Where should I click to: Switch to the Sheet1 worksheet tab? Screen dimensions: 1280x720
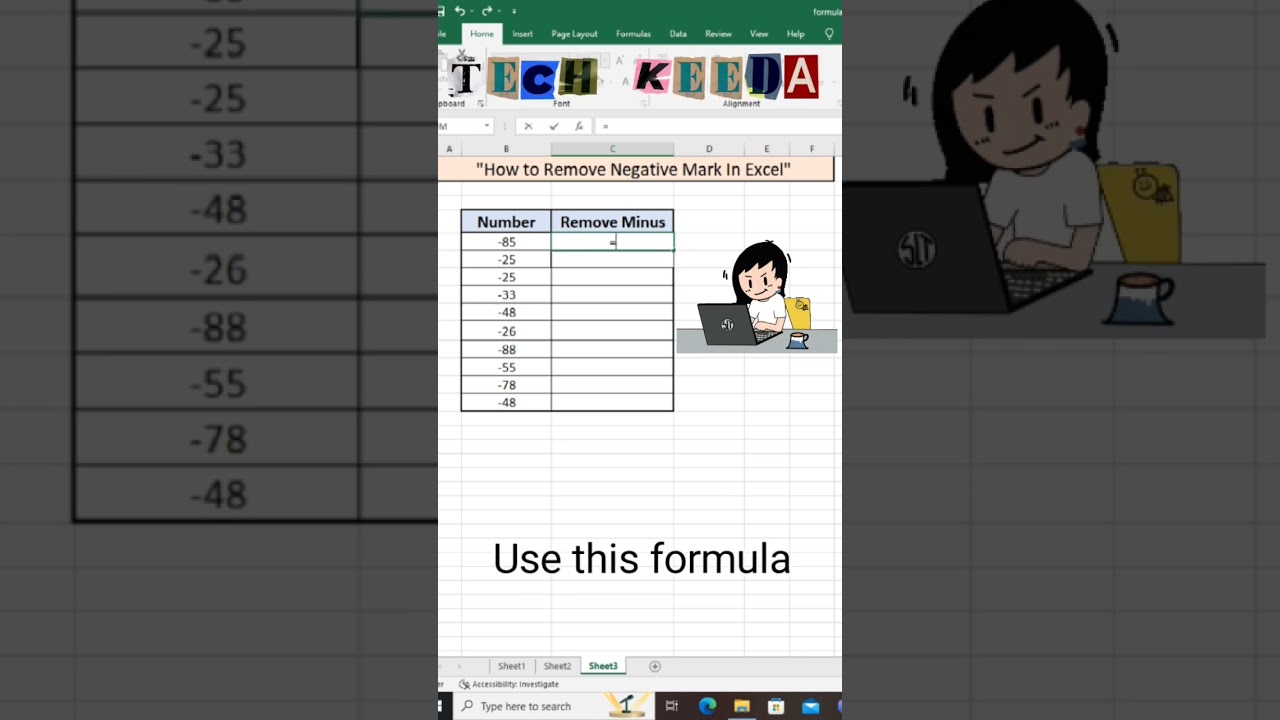tap(511, 666)
